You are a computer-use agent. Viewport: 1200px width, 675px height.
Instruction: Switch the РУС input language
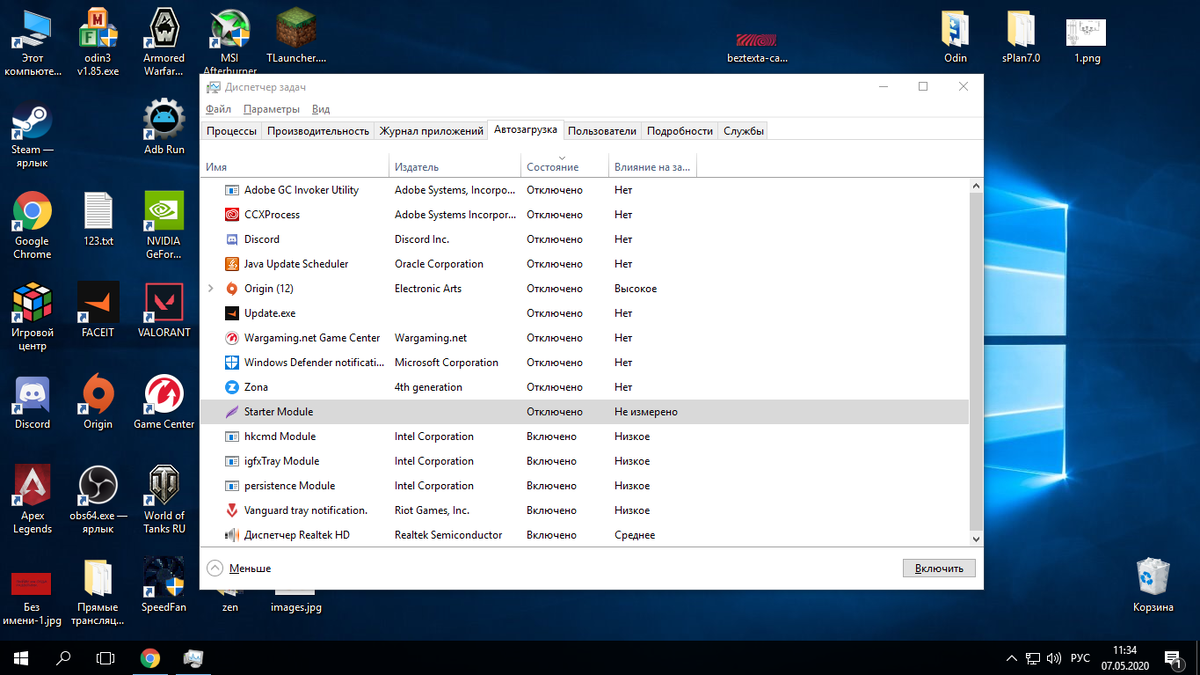[x=1080, y=658]
